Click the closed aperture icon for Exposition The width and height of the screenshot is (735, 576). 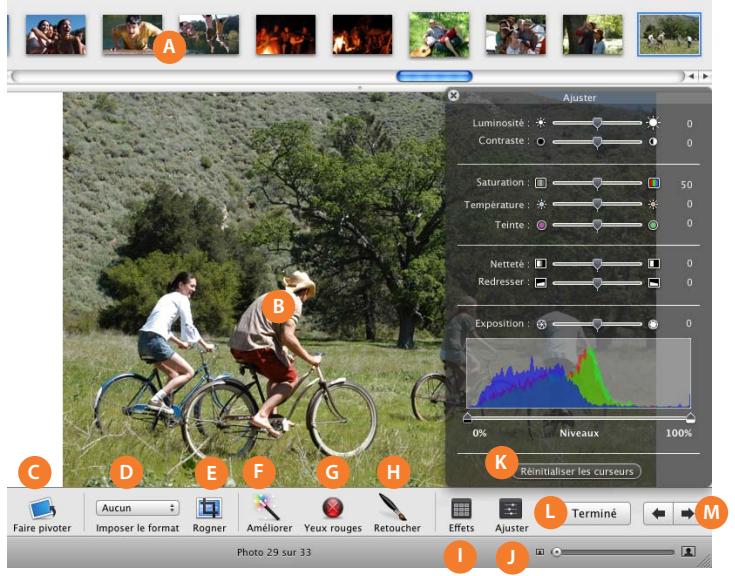[x=541, y=324]
